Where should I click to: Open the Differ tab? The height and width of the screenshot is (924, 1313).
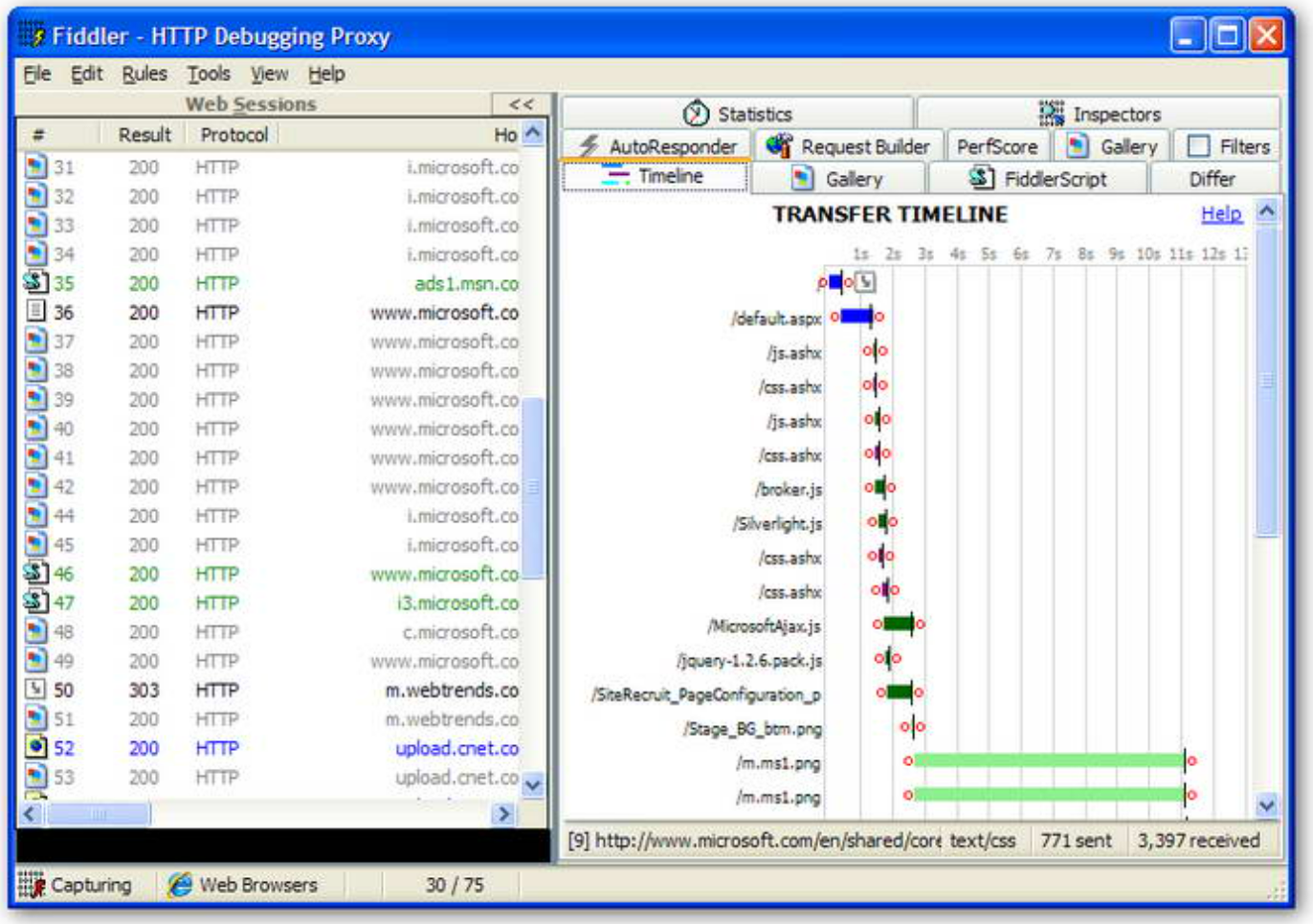coord(1213,179)
